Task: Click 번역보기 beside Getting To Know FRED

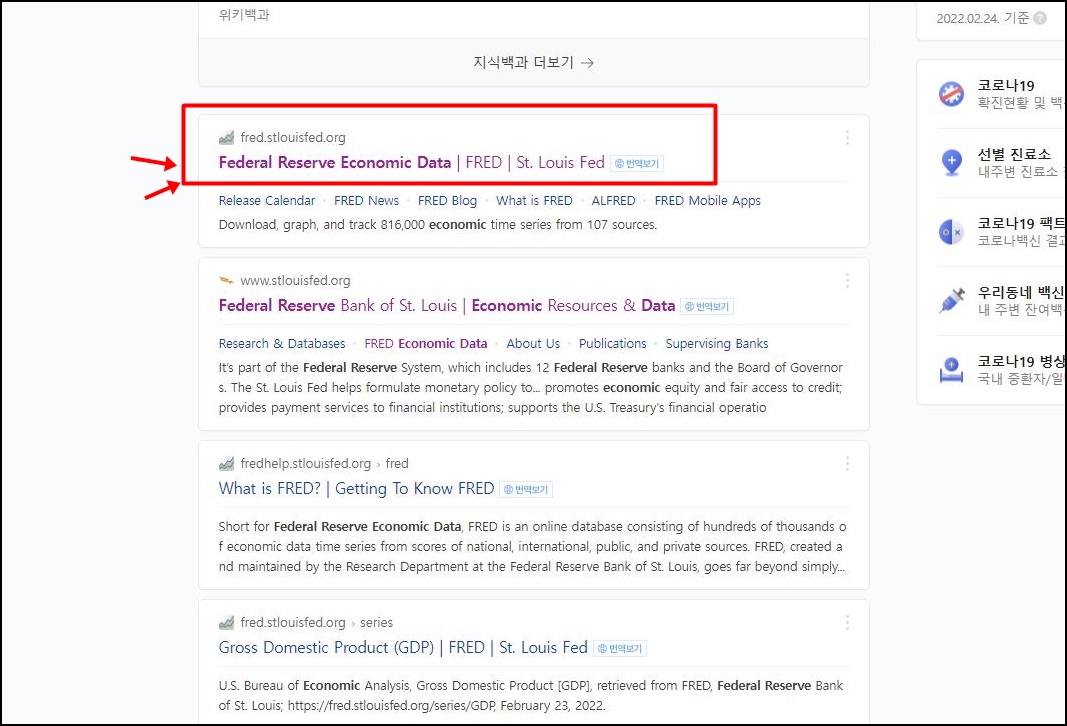Action: [526, 489]
